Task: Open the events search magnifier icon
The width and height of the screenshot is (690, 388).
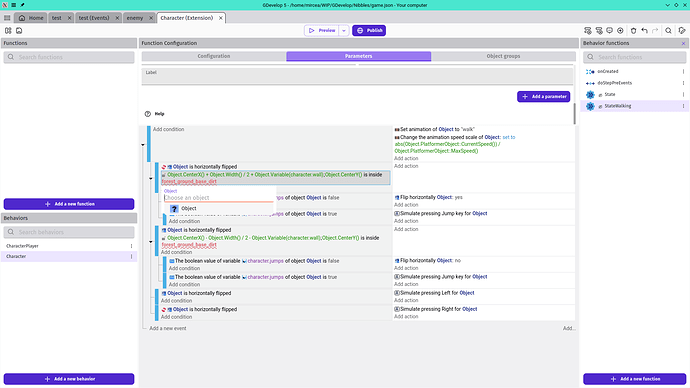Action: click(x=668, y=30)
